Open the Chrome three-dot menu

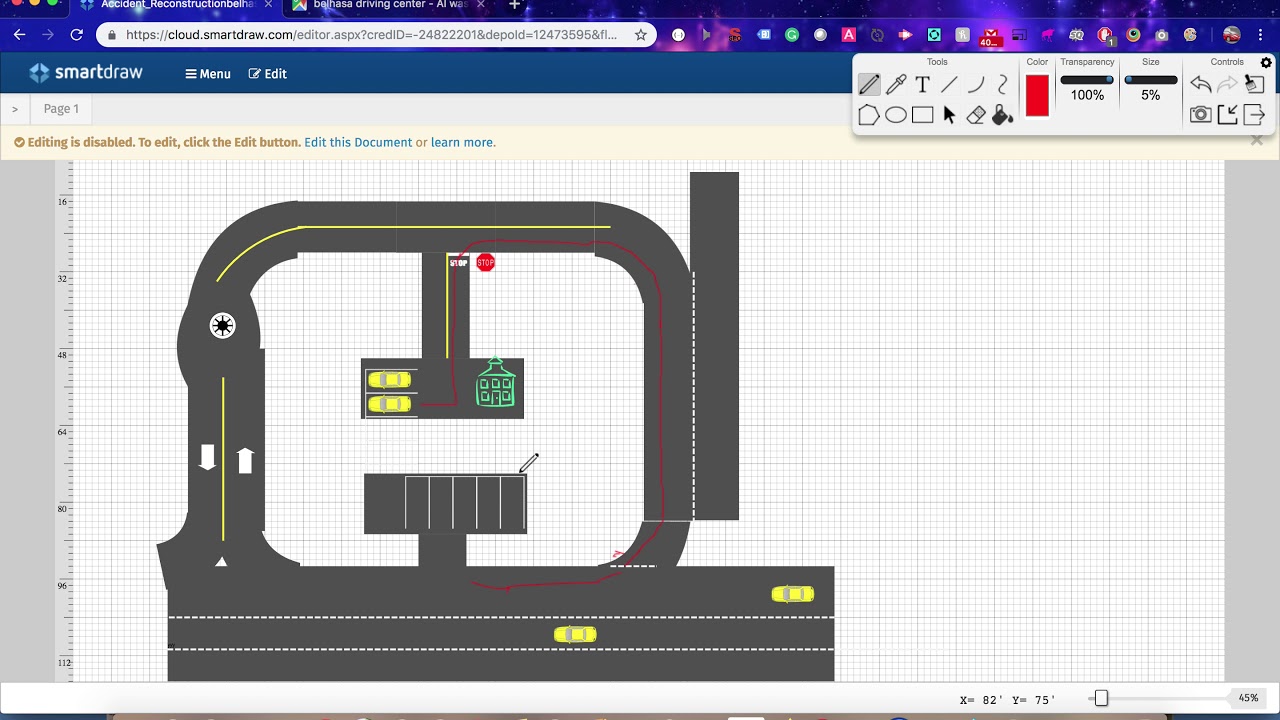pyautogui.click(x=1262, y=35)
